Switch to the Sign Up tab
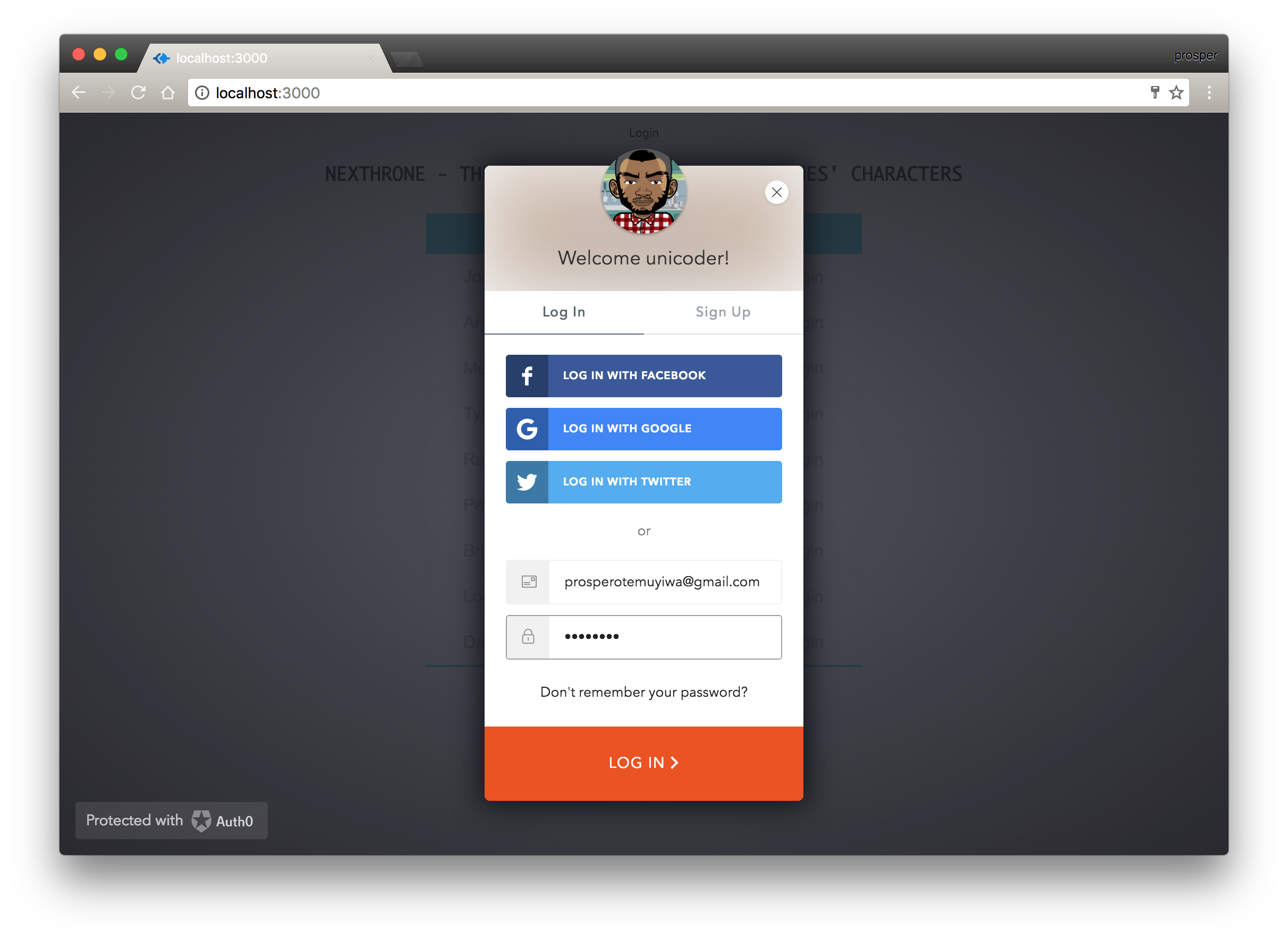The width and height of the screenshot is (1288, 940). (723, 311)
